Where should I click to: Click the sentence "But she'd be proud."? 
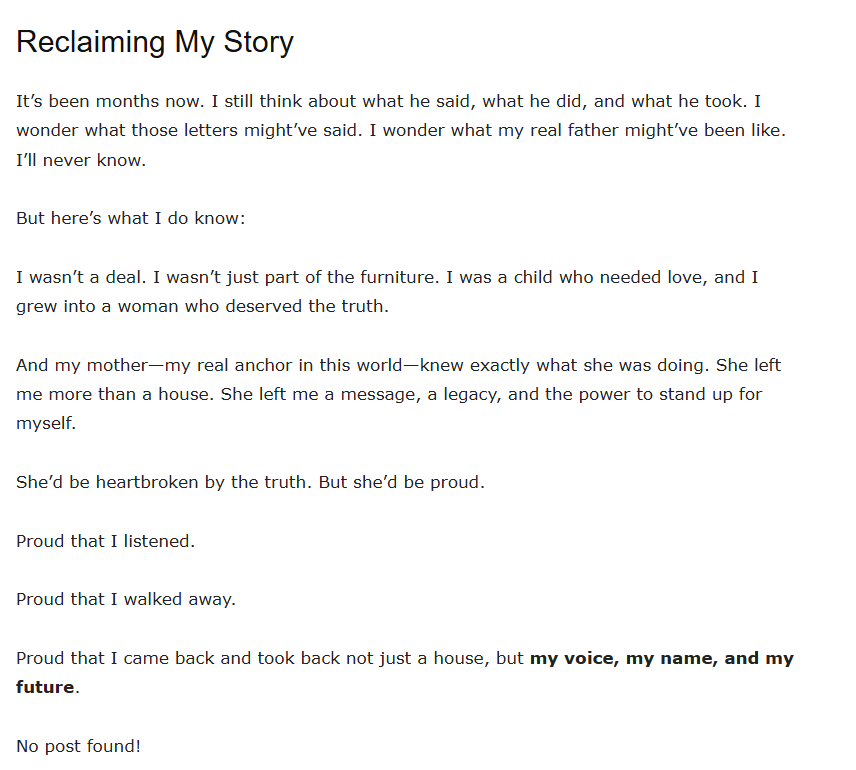(401, 482)
